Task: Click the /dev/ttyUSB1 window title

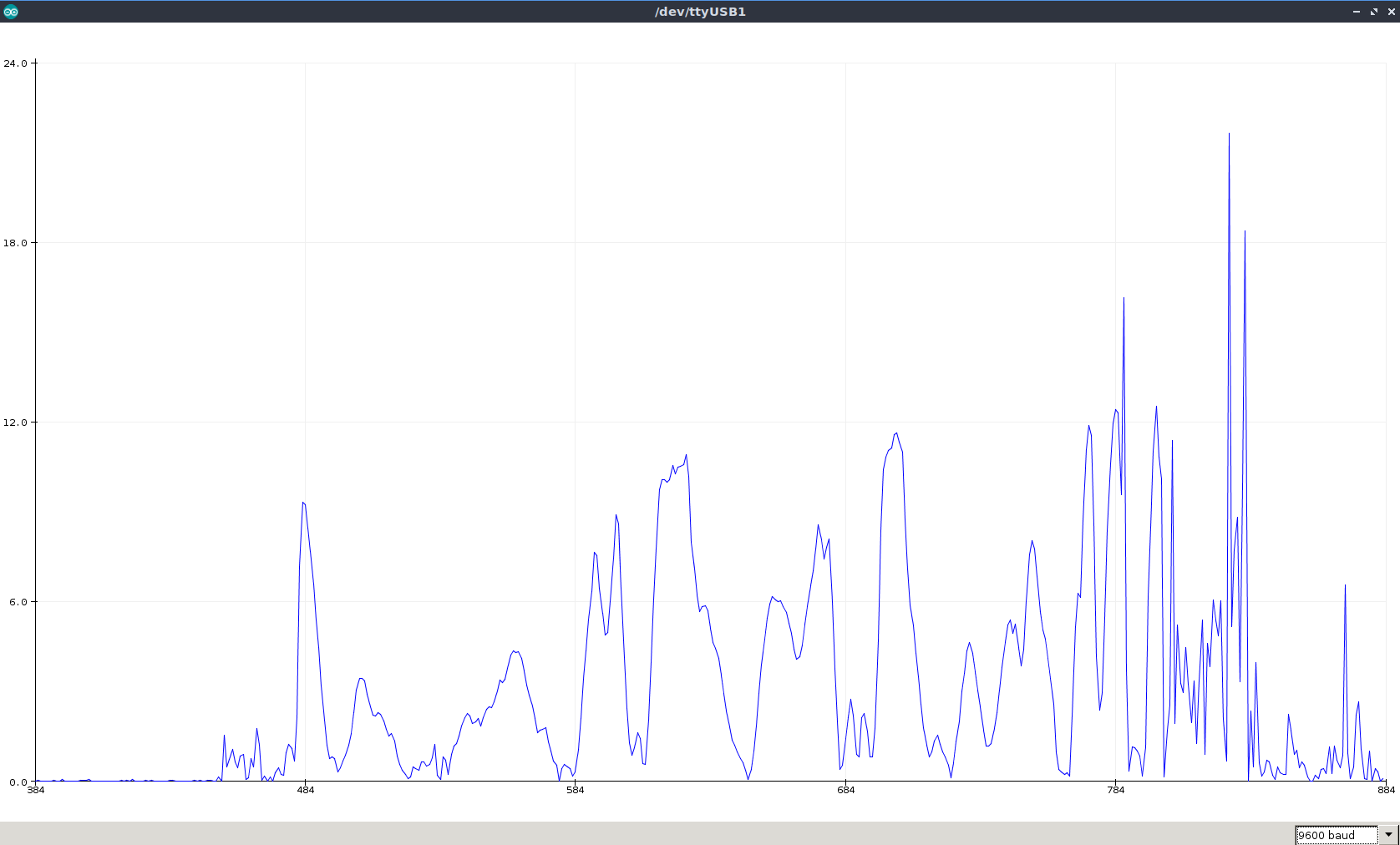Action: (700, 12)
